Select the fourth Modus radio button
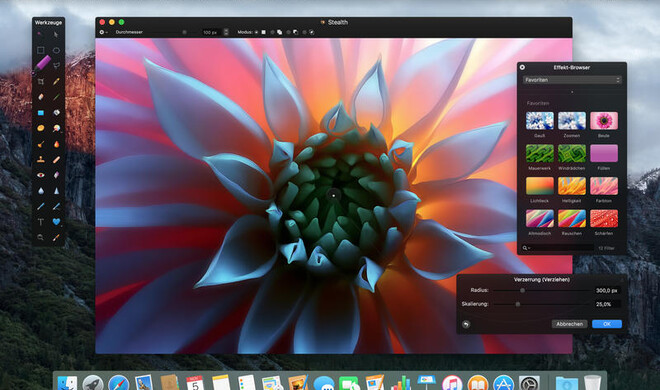660x390 pixels. click(x=304, y=32)
